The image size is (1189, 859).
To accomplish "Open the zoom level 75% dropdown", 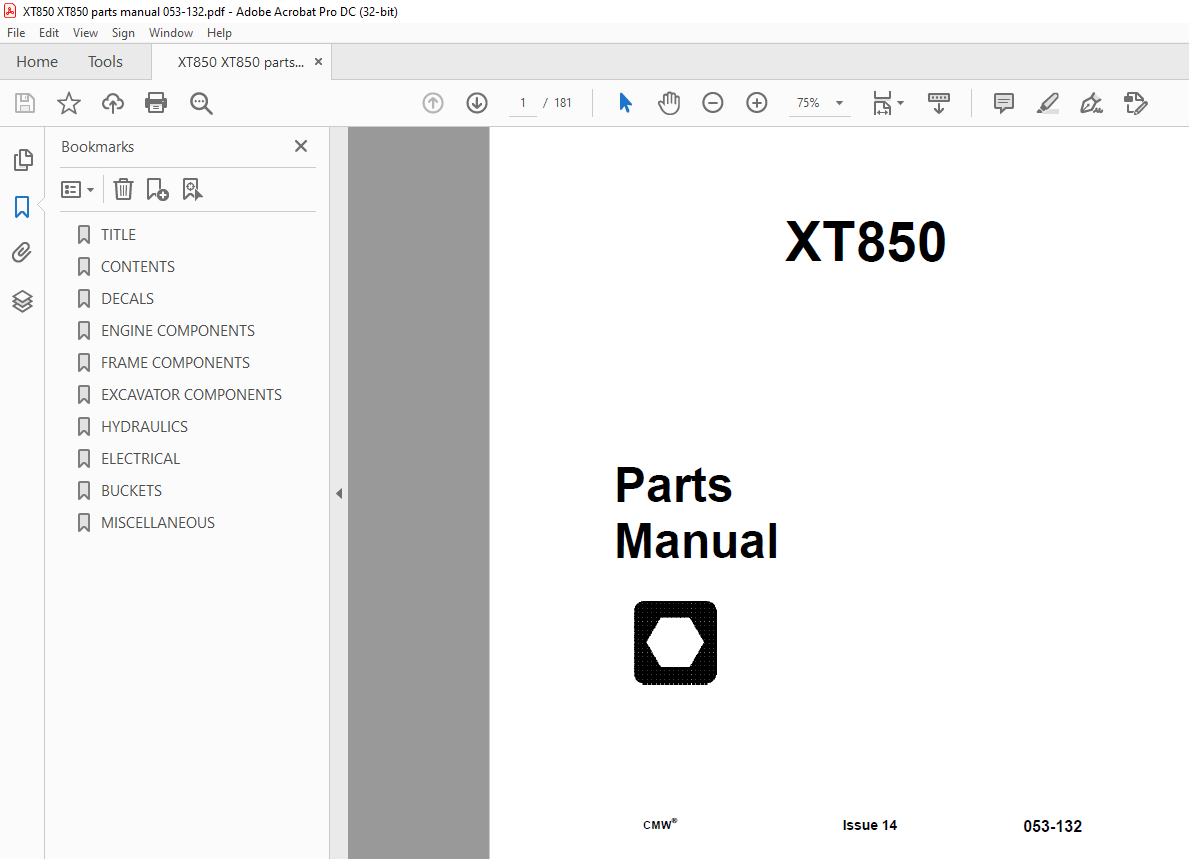I will 820,103.
